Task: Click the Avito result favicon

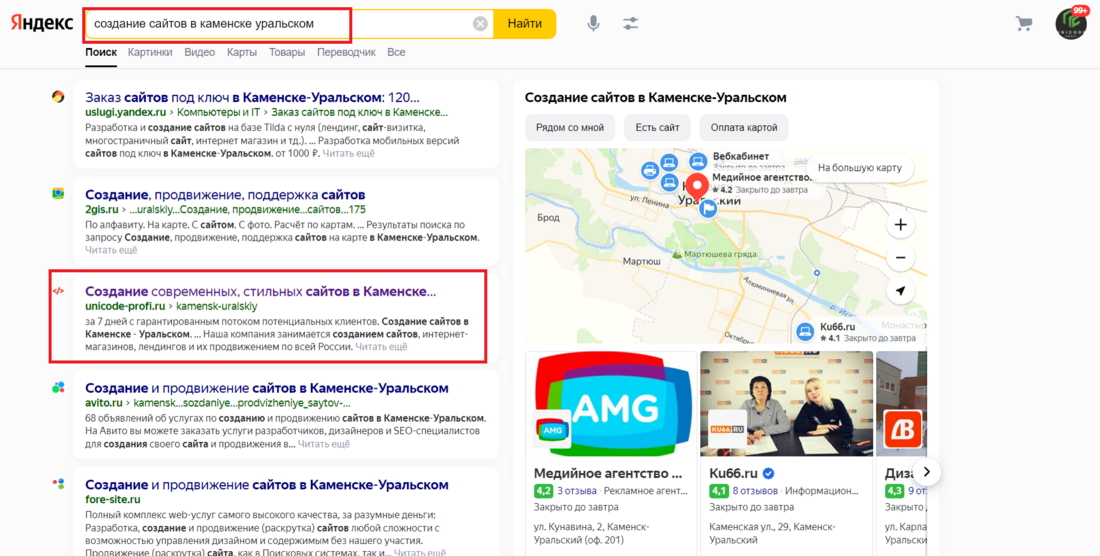Action: coord(58,387)
